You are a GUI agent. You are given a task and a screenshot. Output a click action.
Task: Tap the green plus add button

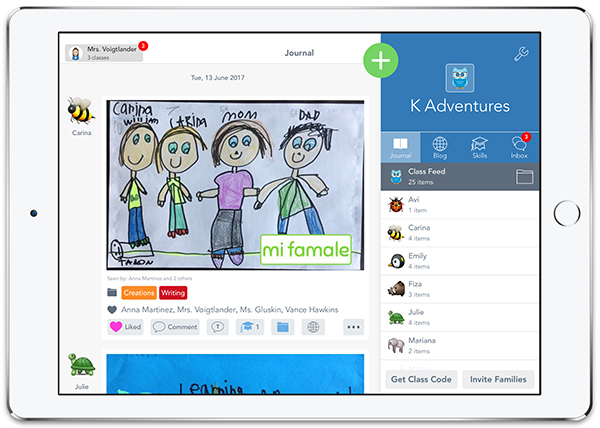(x=380, y=60)
